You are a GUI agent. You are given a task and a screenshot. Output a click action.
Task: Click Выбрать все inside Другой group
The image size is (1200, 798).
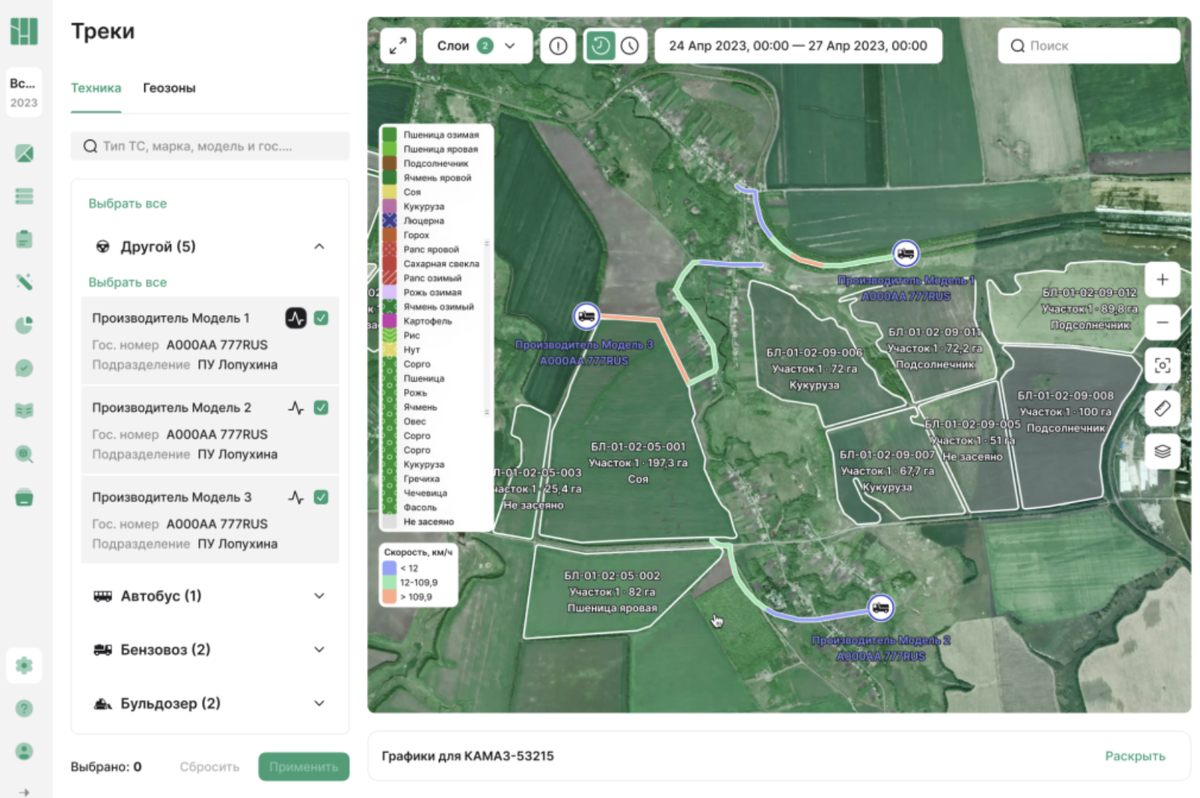(127, 283)
